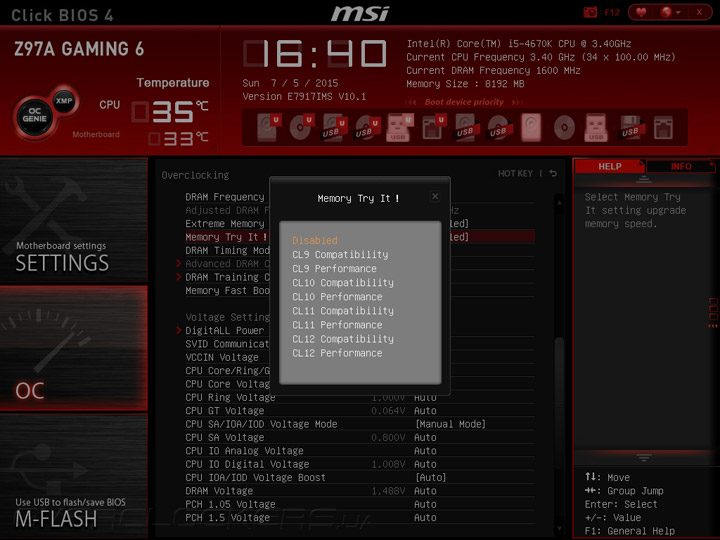Viewport: 720px width, 540px height.
Task: Select the UEFI floppy boot device icon
Action: [x=433, y=127]
